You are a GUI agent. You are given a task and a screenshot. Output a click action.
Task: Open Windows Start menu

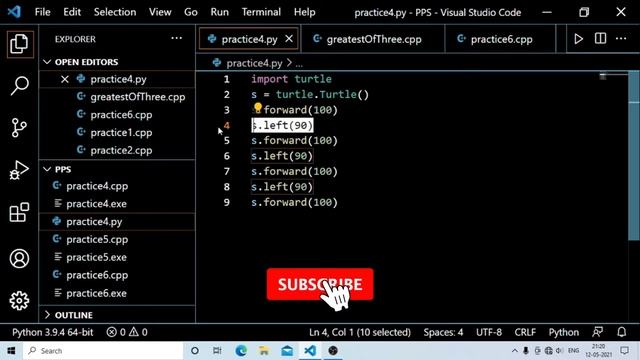click(11, 351)
